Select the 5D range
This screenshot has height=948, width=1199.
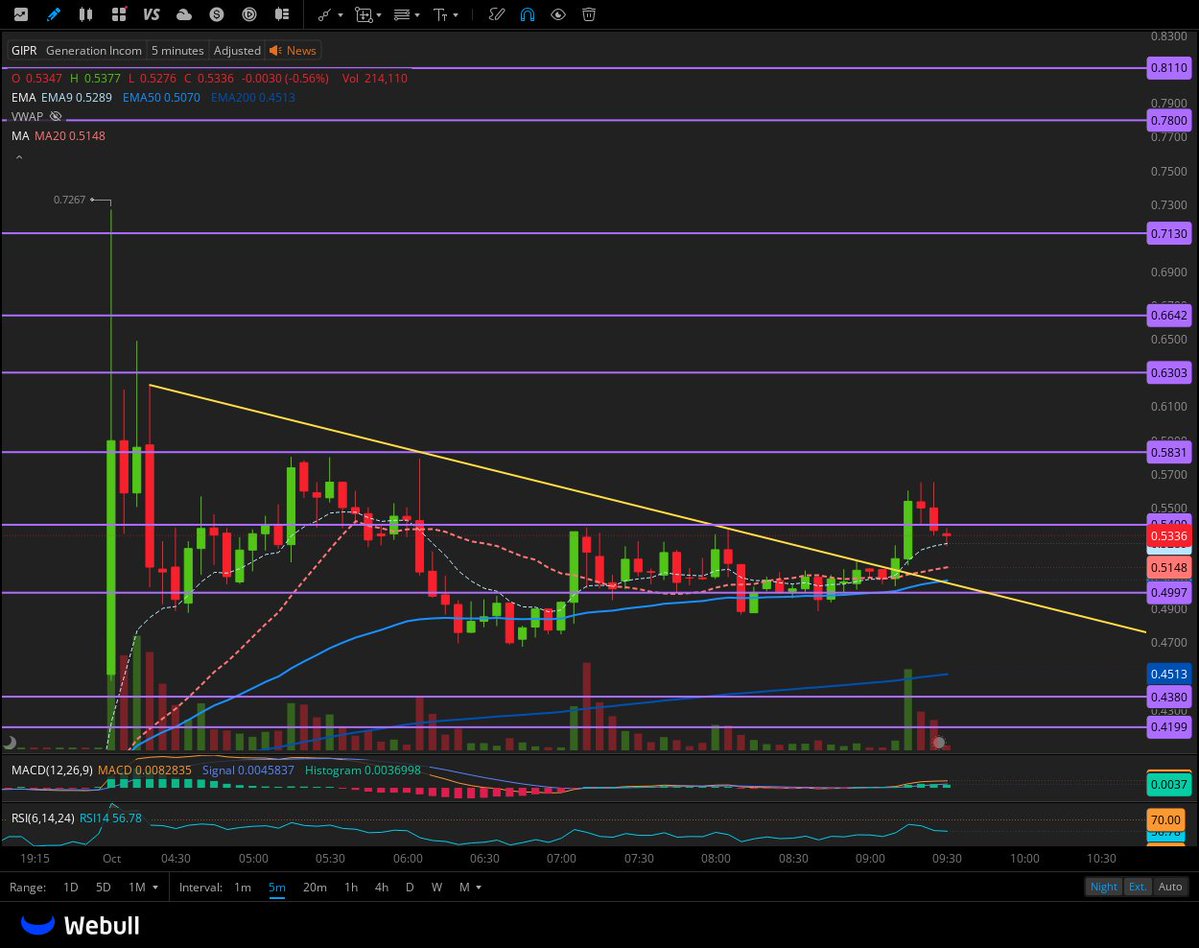[x=103, y=887]
